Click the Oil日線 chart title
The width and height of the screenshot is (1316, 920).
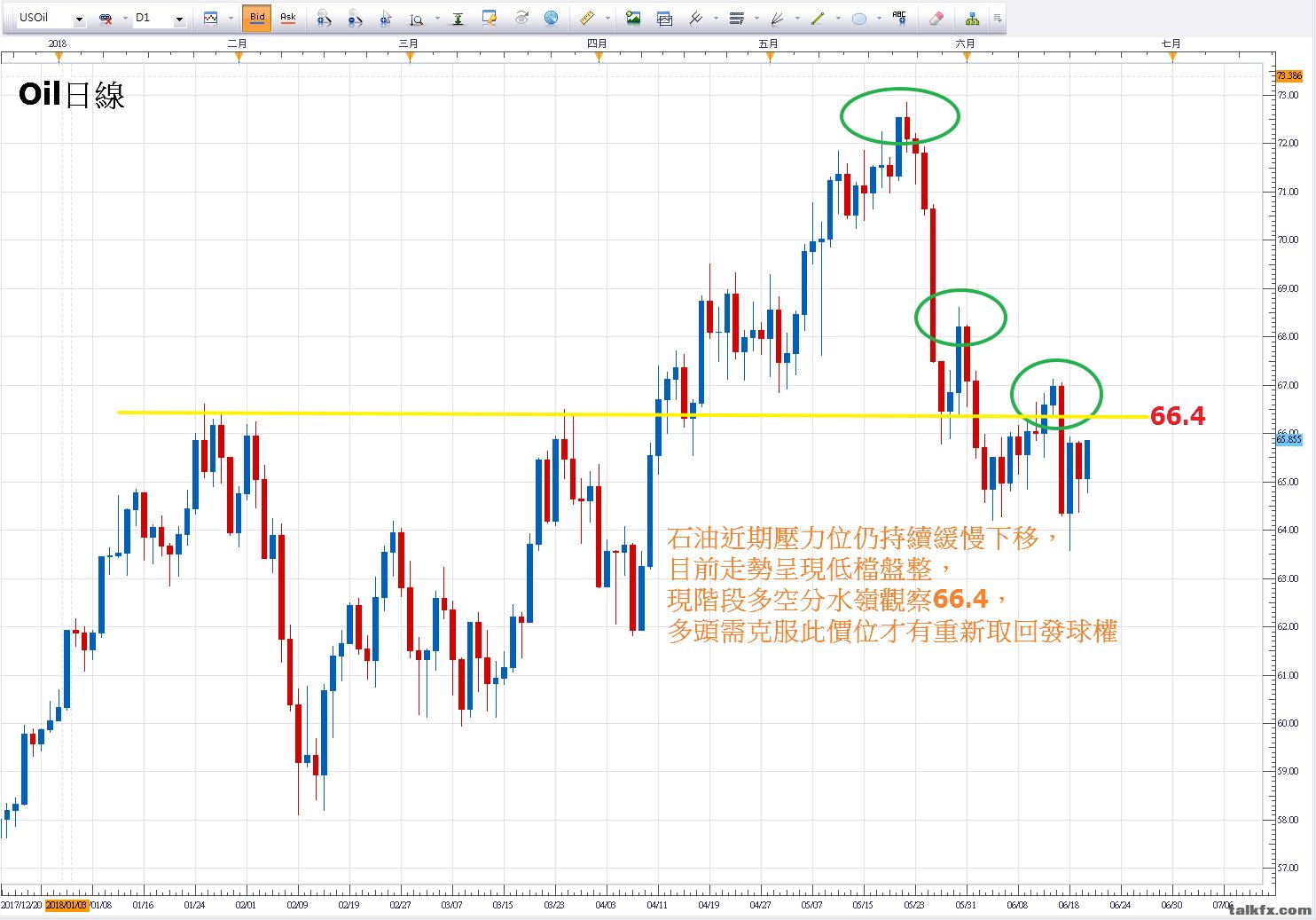click(x=72, y=95)
